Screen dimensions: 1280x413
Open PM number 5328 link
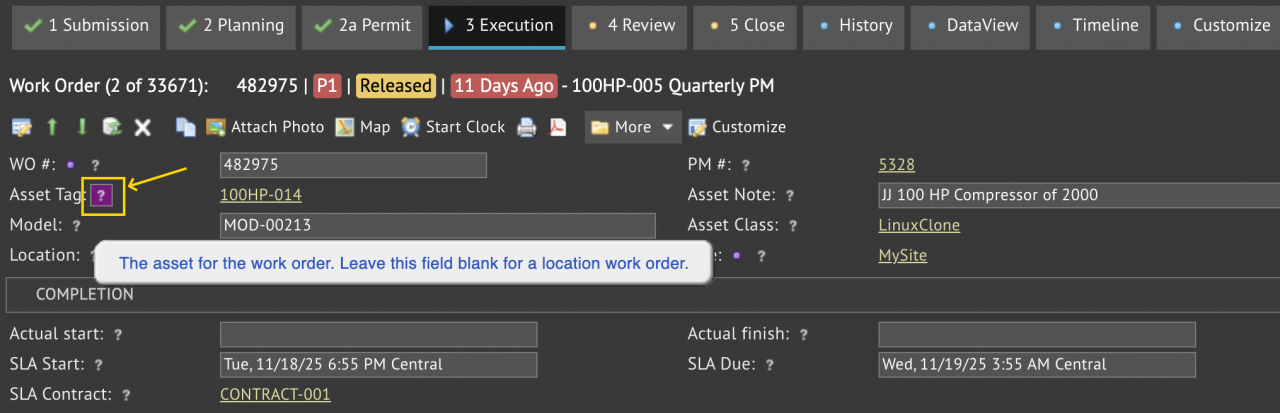[x=896, y=165]
